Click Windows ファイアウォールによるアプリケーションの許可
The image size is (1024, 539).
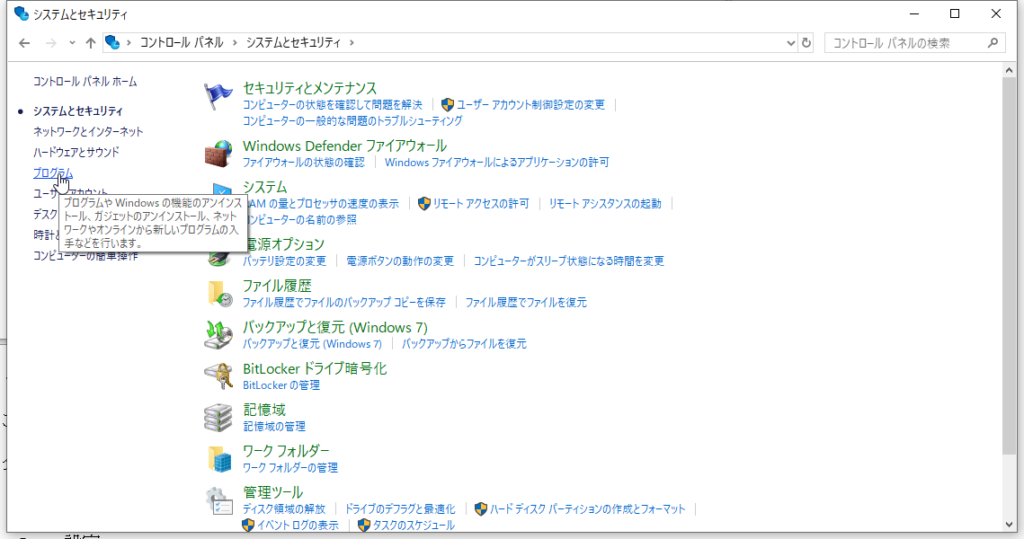coord(497,162)
